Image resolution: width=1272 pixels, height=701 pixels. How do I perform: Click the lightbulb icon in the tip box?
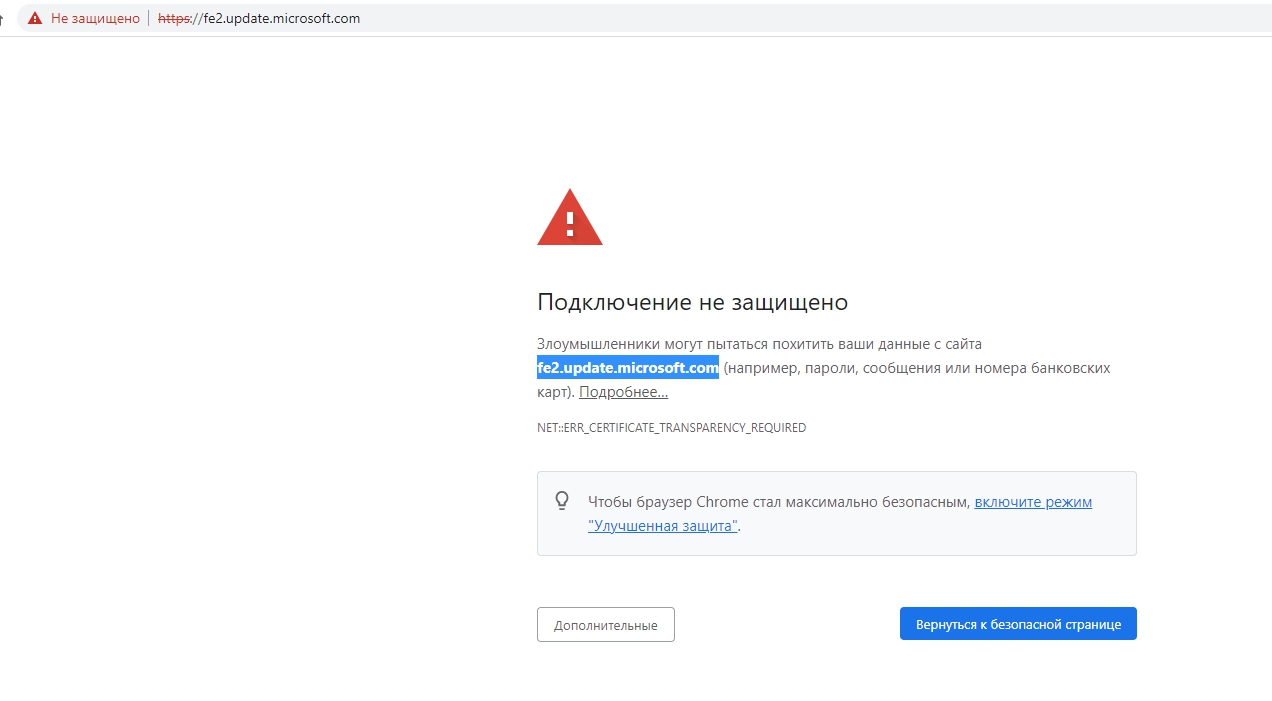click(562, 501)
